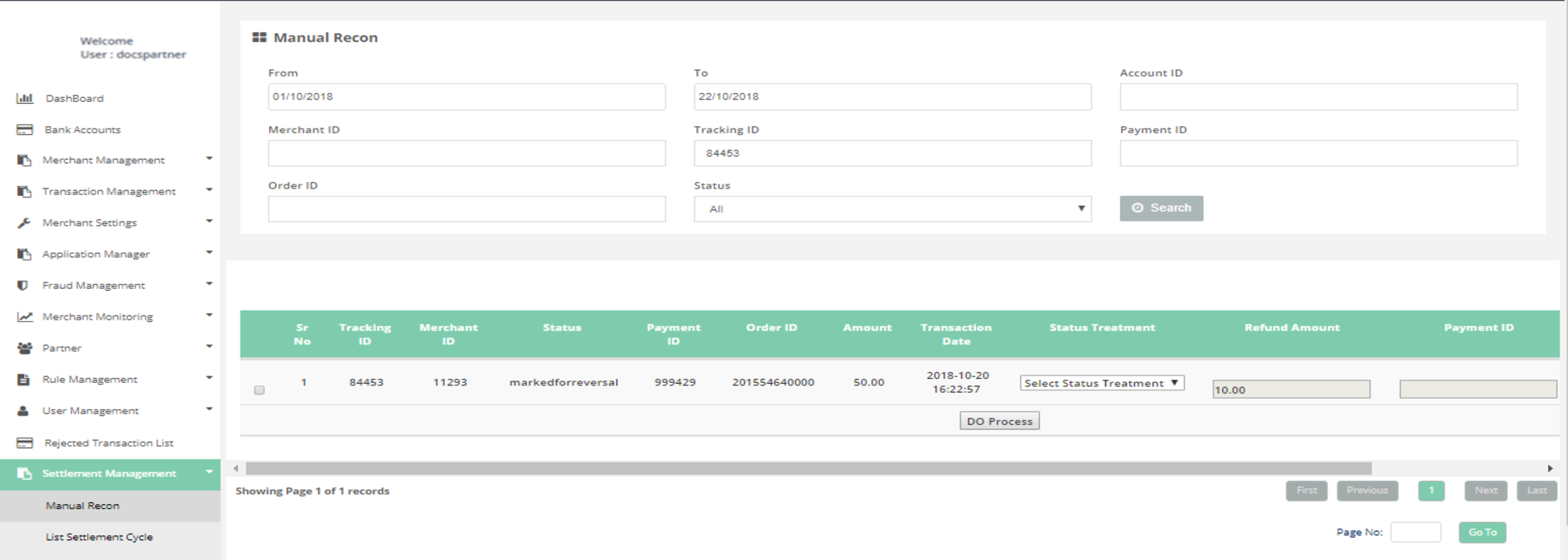Tick the checkbox for tracking ID 84453
1568x560 pixels.
(259, 390)
